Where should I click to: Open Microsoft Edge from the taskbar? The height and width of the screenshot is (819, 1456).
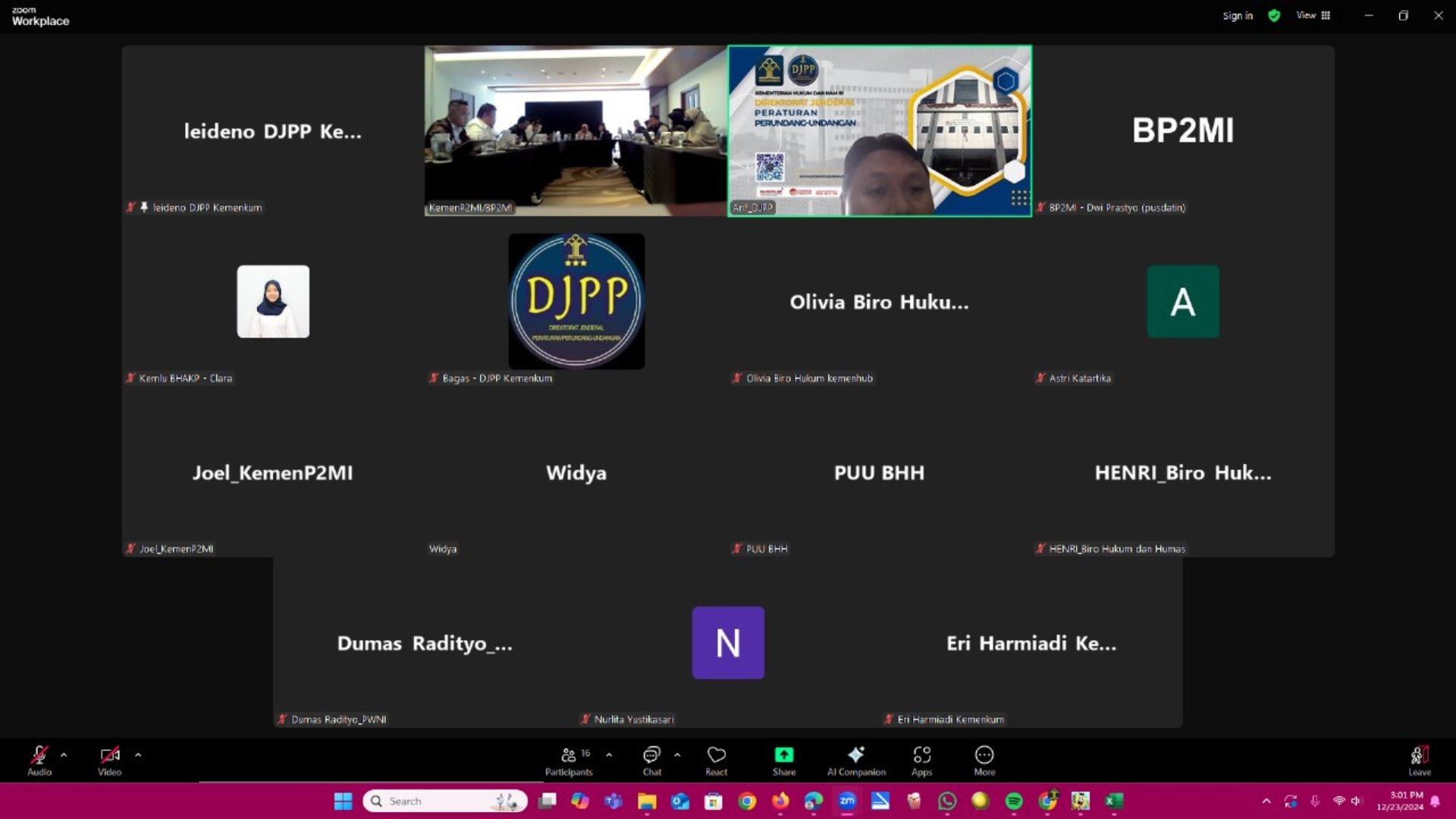point(814,801)
